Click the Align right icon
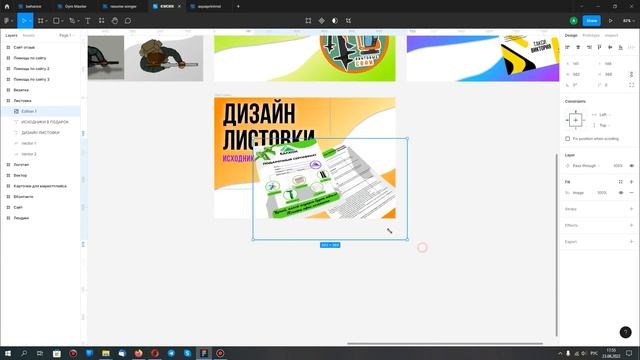The width and height of the screenshot is (640, 360). point(589,47)
